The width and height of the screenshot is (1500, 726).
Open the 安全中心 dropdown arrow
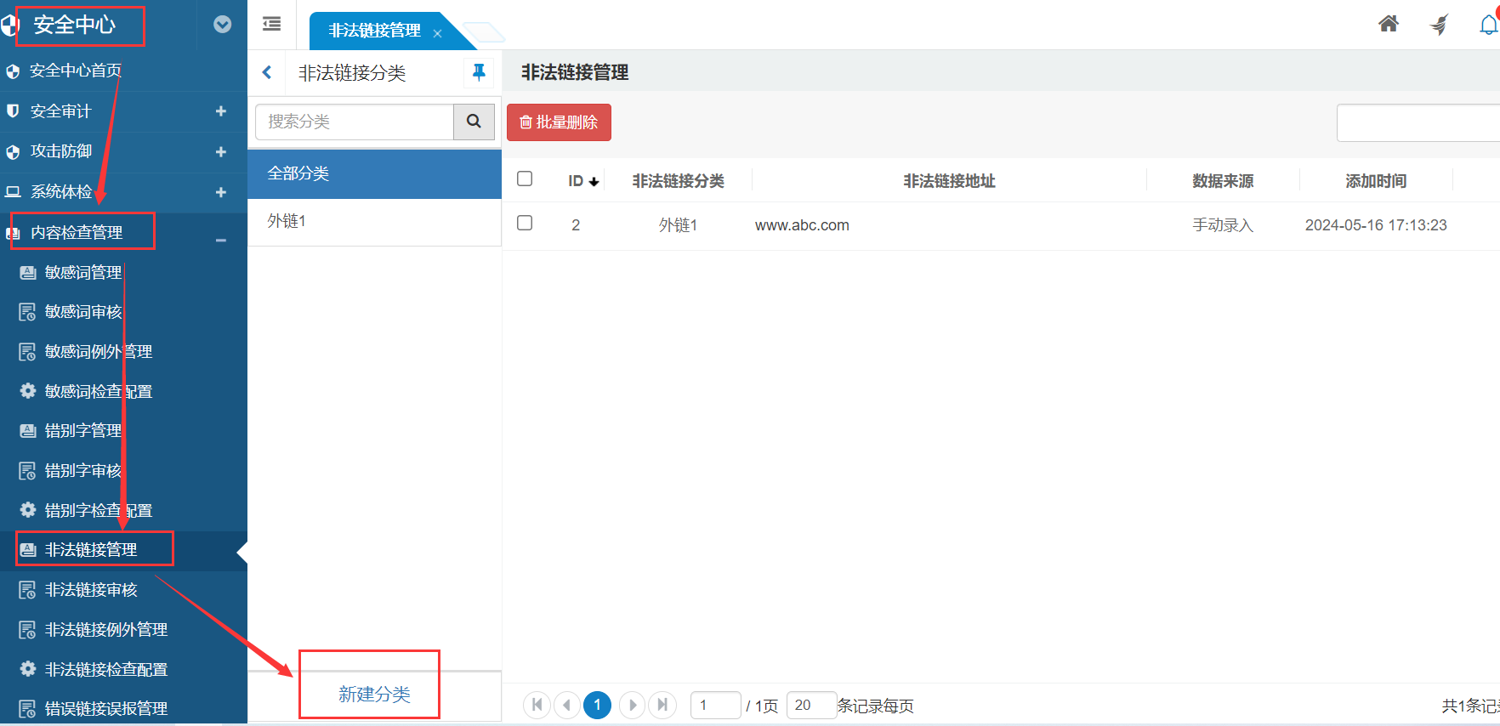pyautogui.click(x=222, y=24)
